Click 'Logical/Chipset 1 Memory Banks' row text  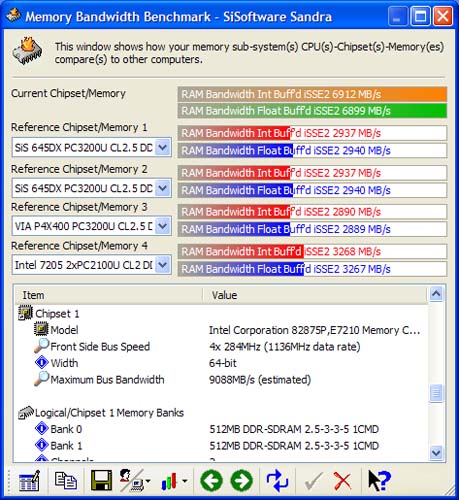tap(109, 413)
